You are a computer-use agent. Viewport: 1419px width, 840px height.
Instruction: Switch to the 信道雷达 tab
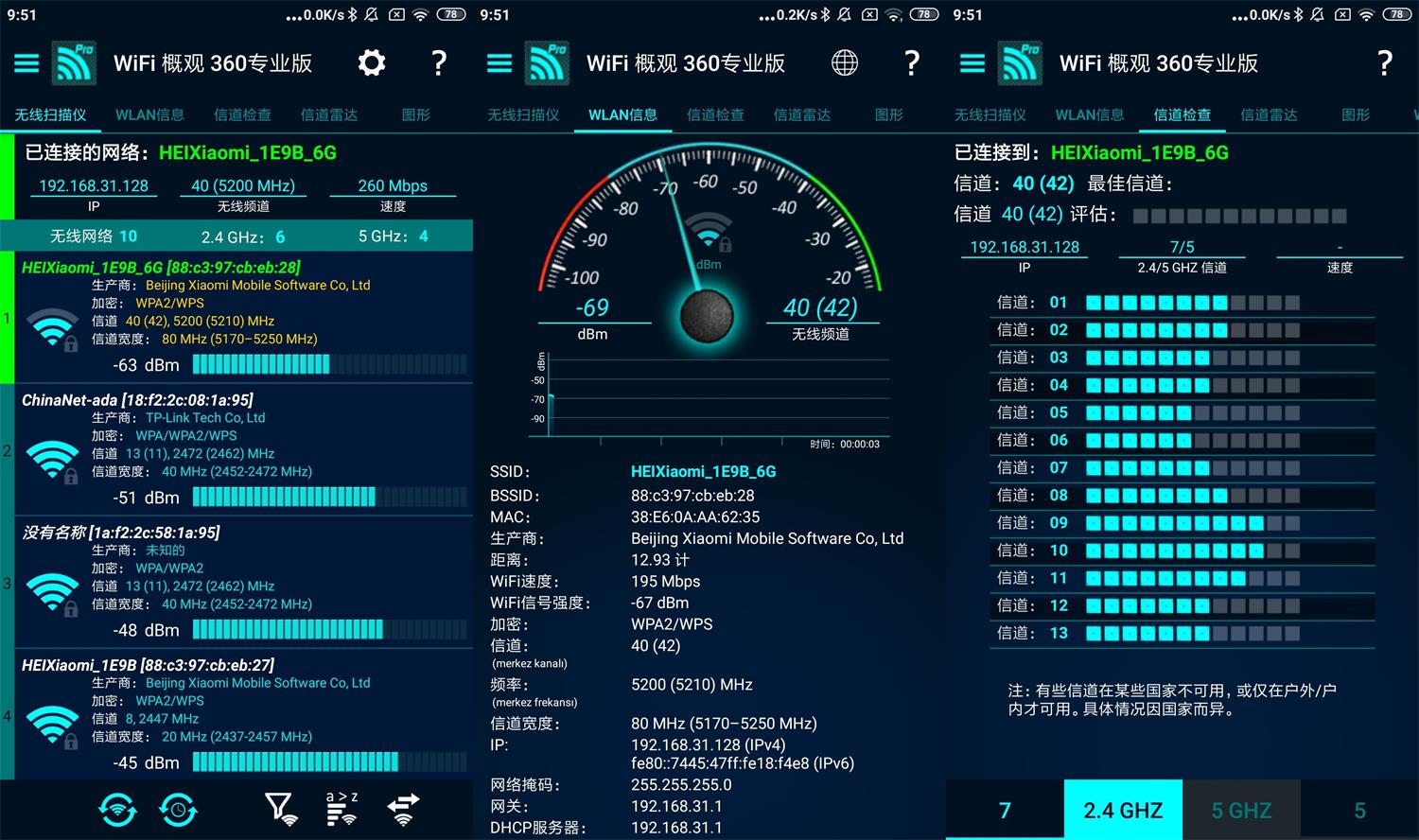point(329,114)
